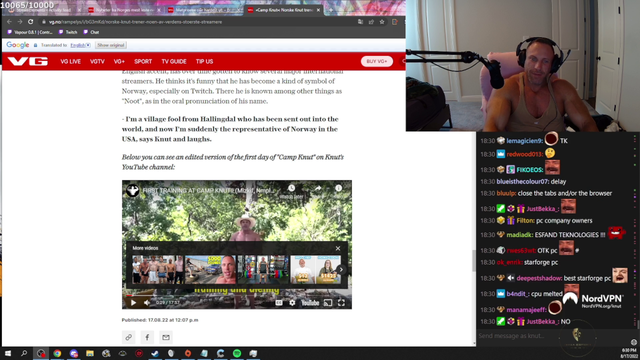
Task: Switch to the second VG browser tab
Action: pos(124,10)
